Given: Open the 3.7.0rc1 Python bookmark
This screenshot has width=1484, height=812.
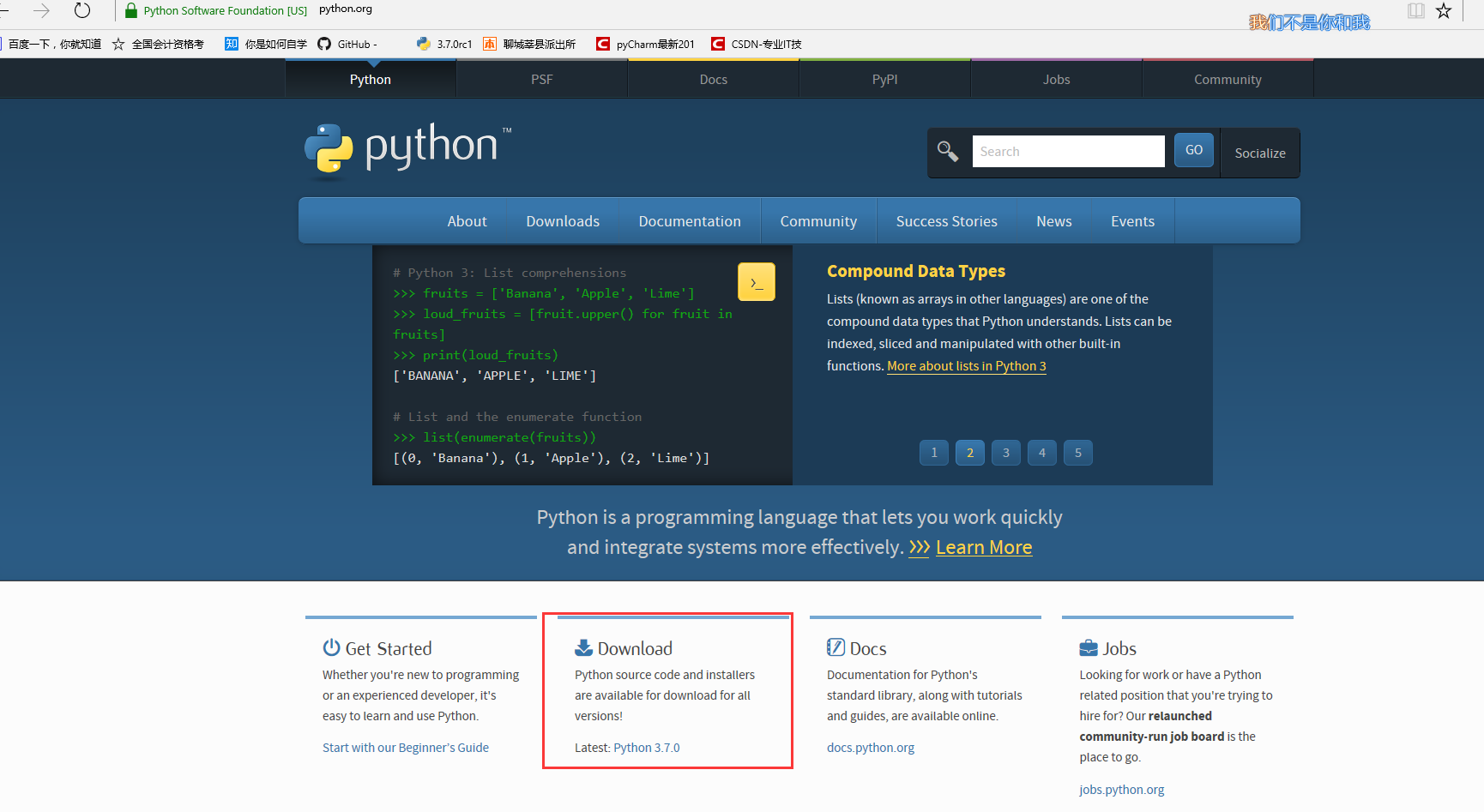Looking at the screenshot, I should (x=444, y=44).
